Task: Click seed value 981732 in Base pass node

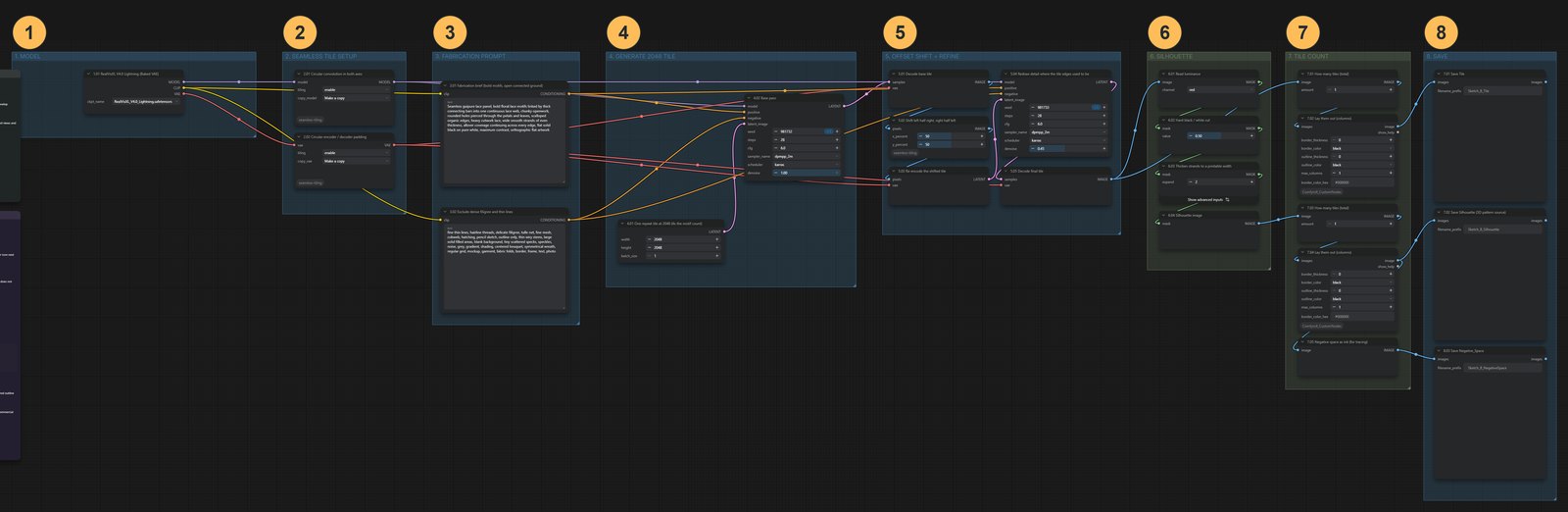Action: coord(787,131)
